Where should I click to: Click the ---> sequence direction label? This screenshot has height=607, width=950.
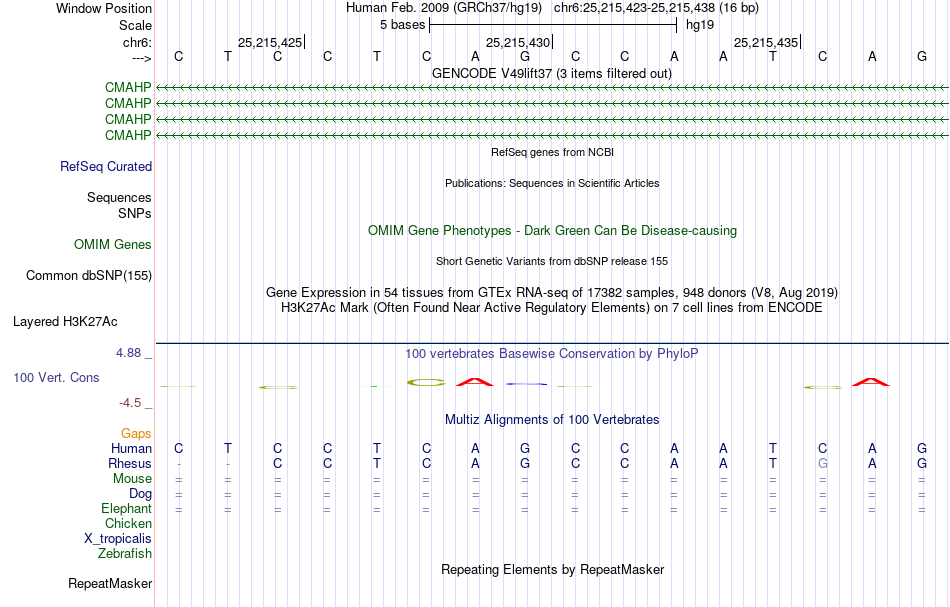point(141,58)
